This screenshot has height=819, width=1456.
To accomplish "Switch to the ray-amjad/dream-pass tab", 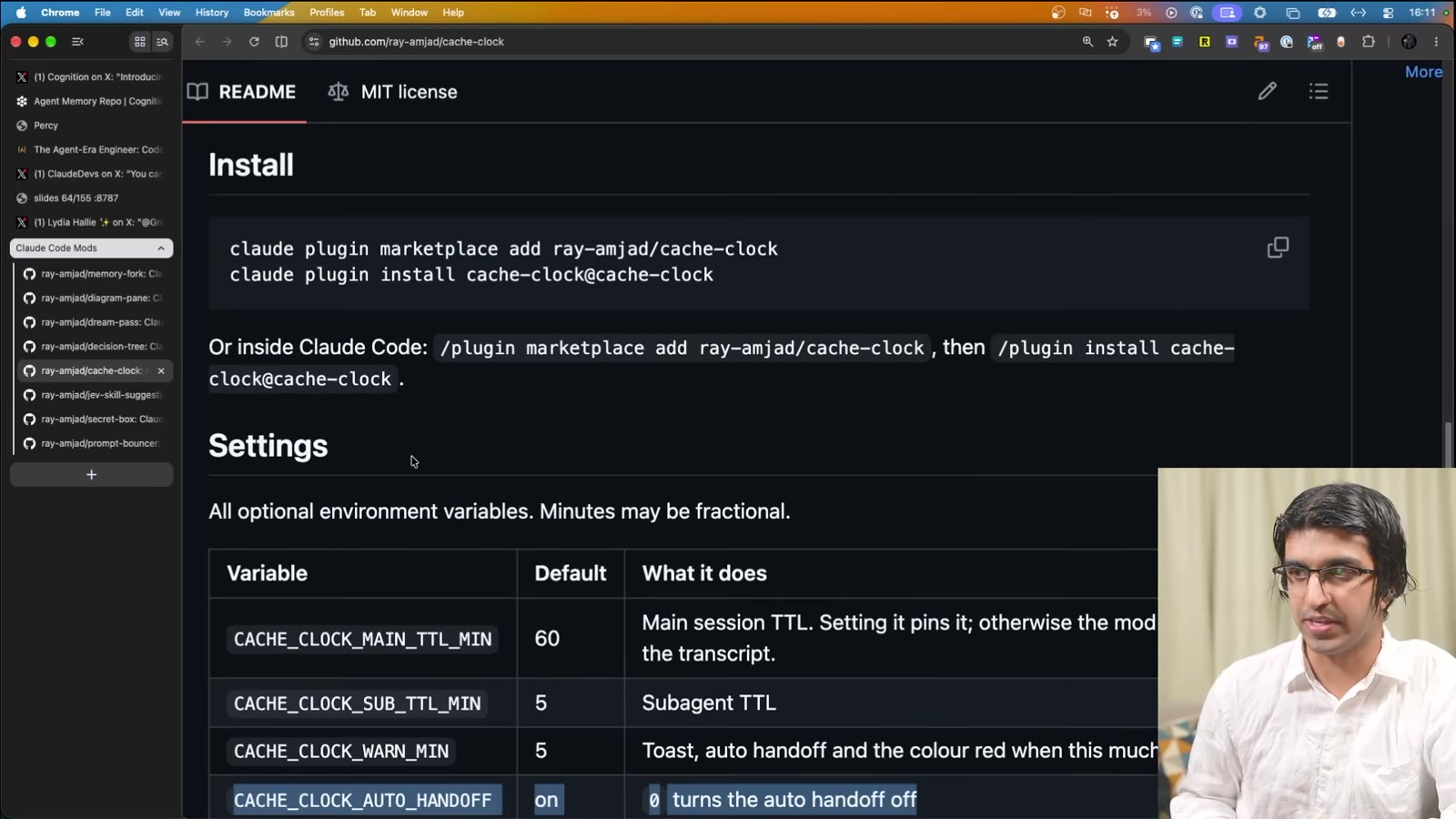I will (94, 322).
